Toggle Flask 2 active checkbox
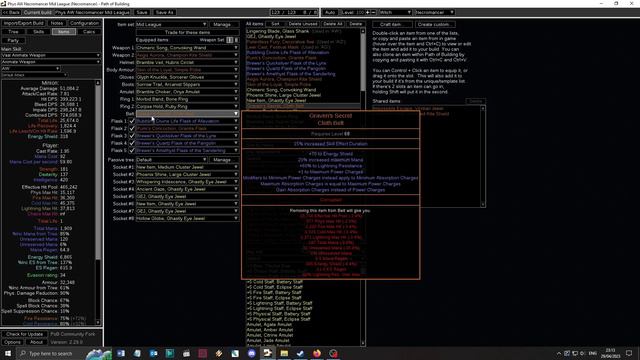 (x=132, y=129)
